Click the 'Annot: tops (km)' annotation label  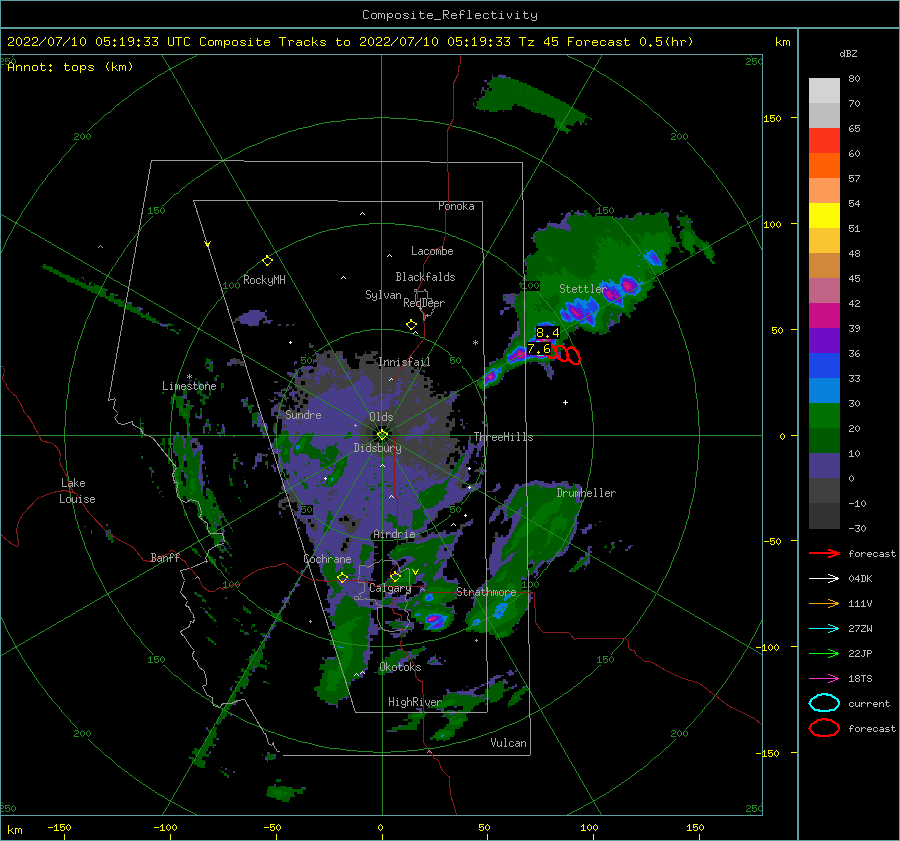70,67
